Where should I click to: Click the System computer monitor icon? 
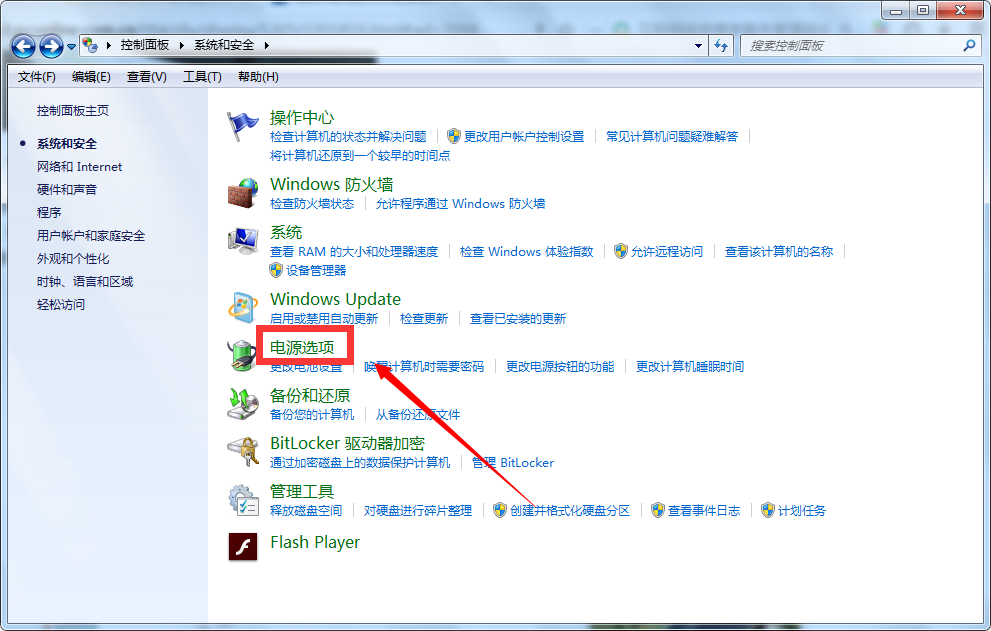coord(243,241)
